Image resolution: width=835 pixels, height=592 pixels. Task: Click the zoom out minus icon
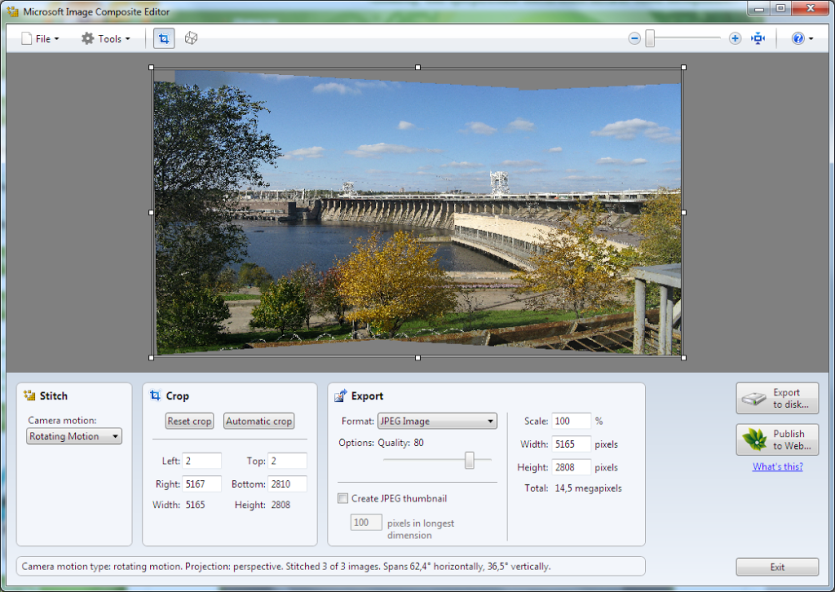[x=634, y=38]
